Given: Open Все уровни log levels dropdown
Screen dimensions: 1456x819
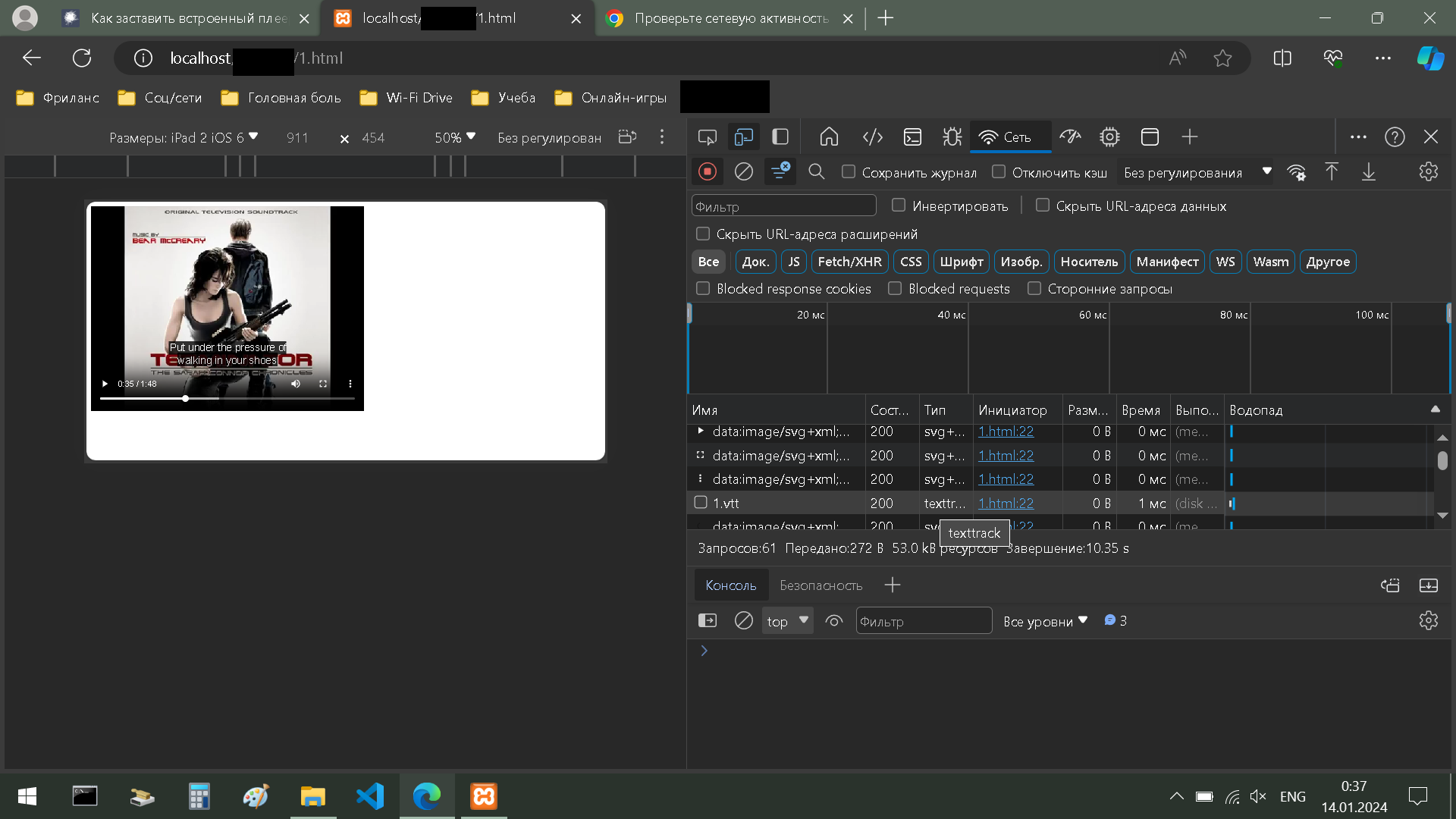Looking at the screenshot, I should tap(1045, 622).
